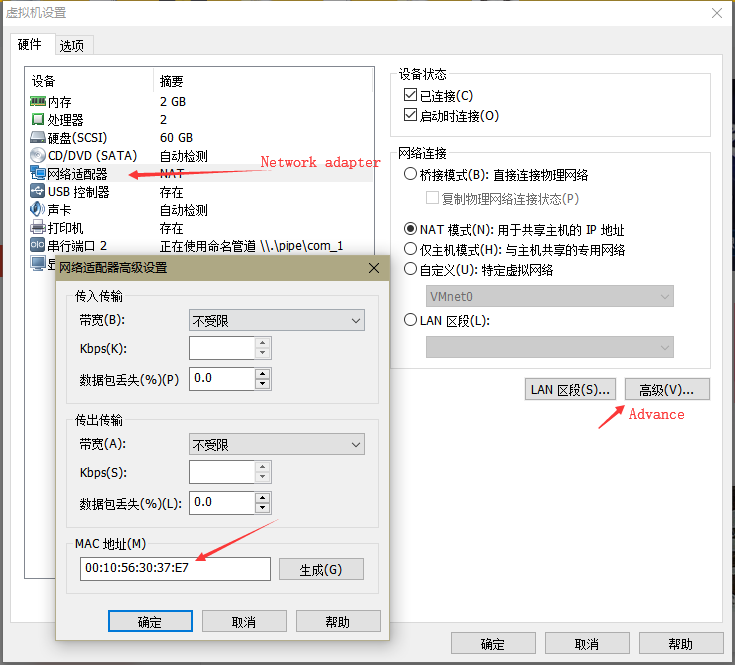Decrease incoming 数据包丢失(%)(P) value
735x665 pixels.
point(263,384)
